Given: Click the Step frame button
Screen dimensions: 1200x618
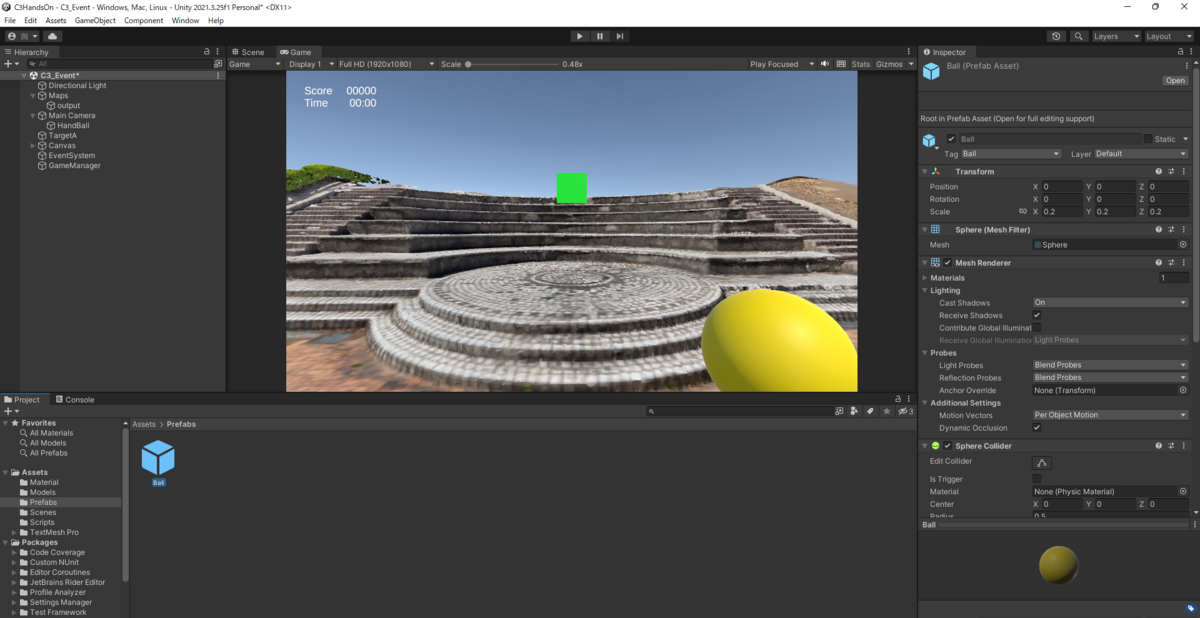Looking at the screenshot, I should tap(621, 35).
